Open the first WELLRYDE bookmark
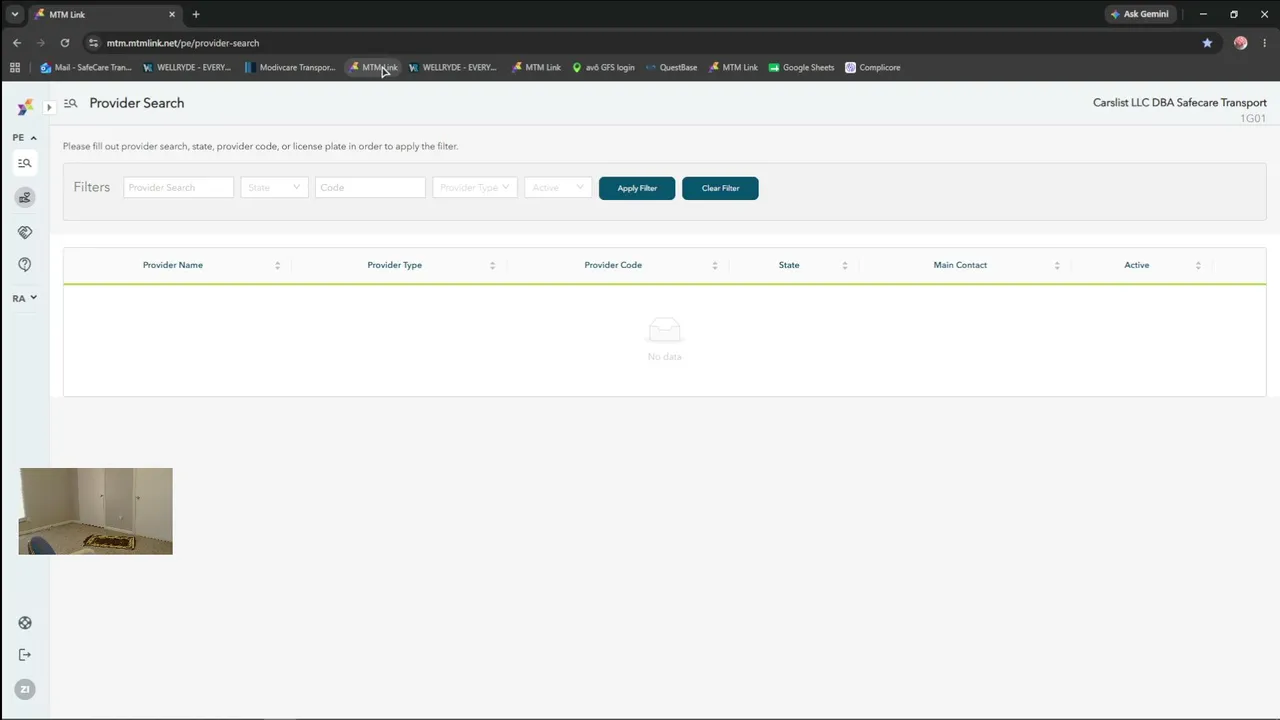 [187, 67]
